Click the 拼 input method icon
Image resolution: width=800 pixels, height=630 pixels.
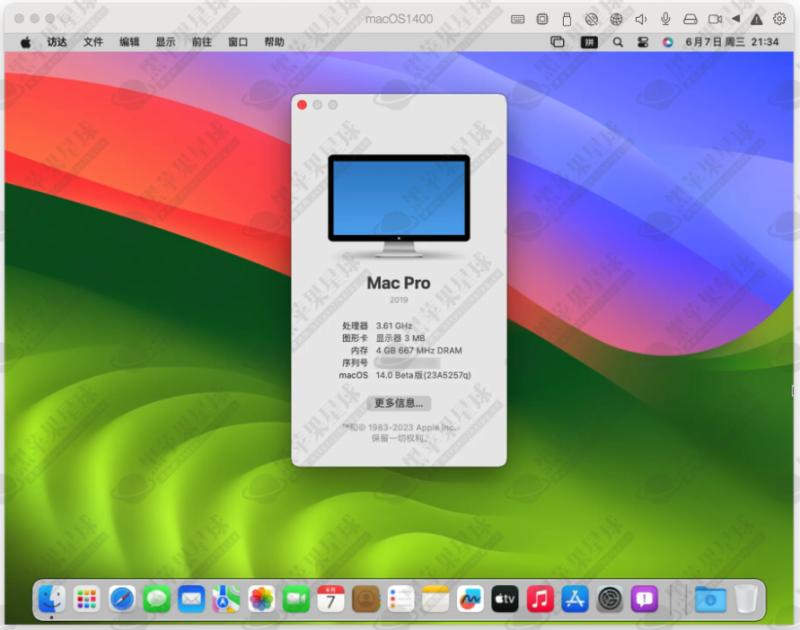tap(589, 42)
